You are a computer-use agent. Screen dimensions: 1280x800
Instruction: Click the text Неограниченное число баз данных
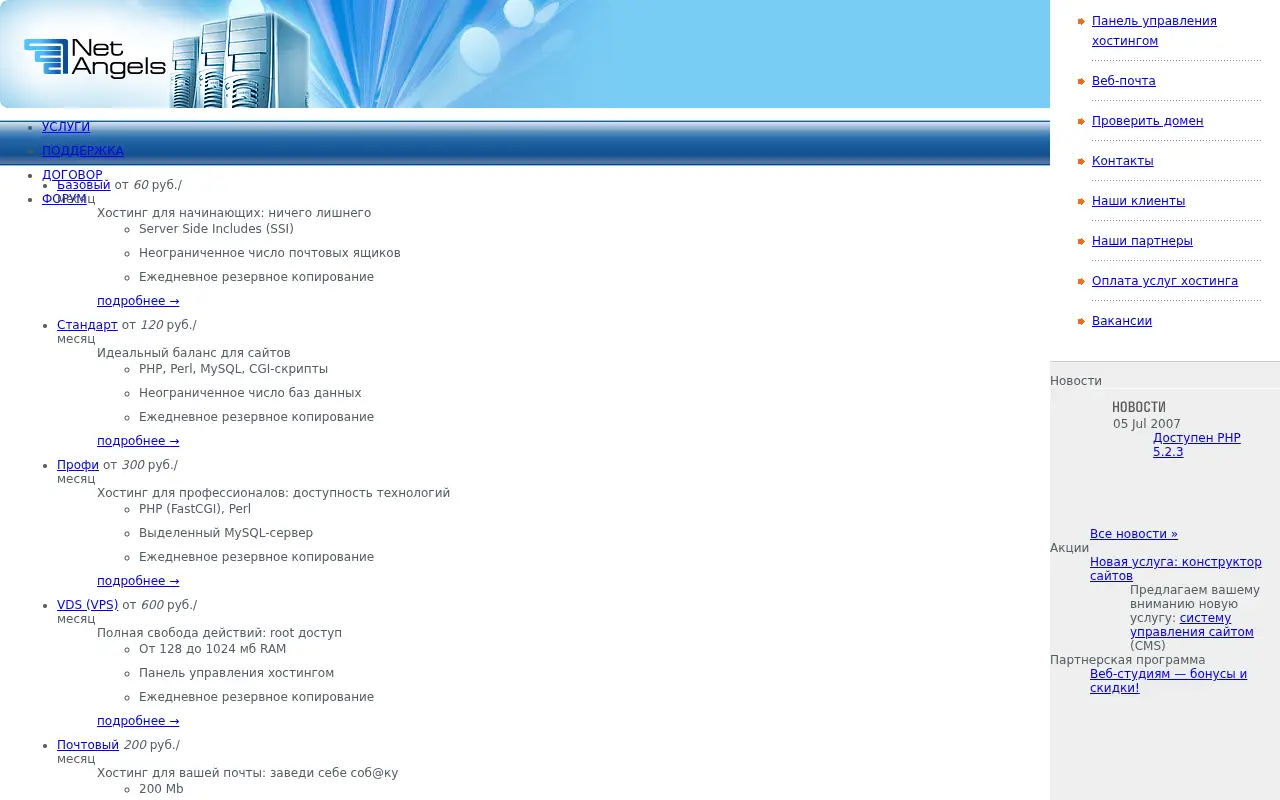point(250,393)
